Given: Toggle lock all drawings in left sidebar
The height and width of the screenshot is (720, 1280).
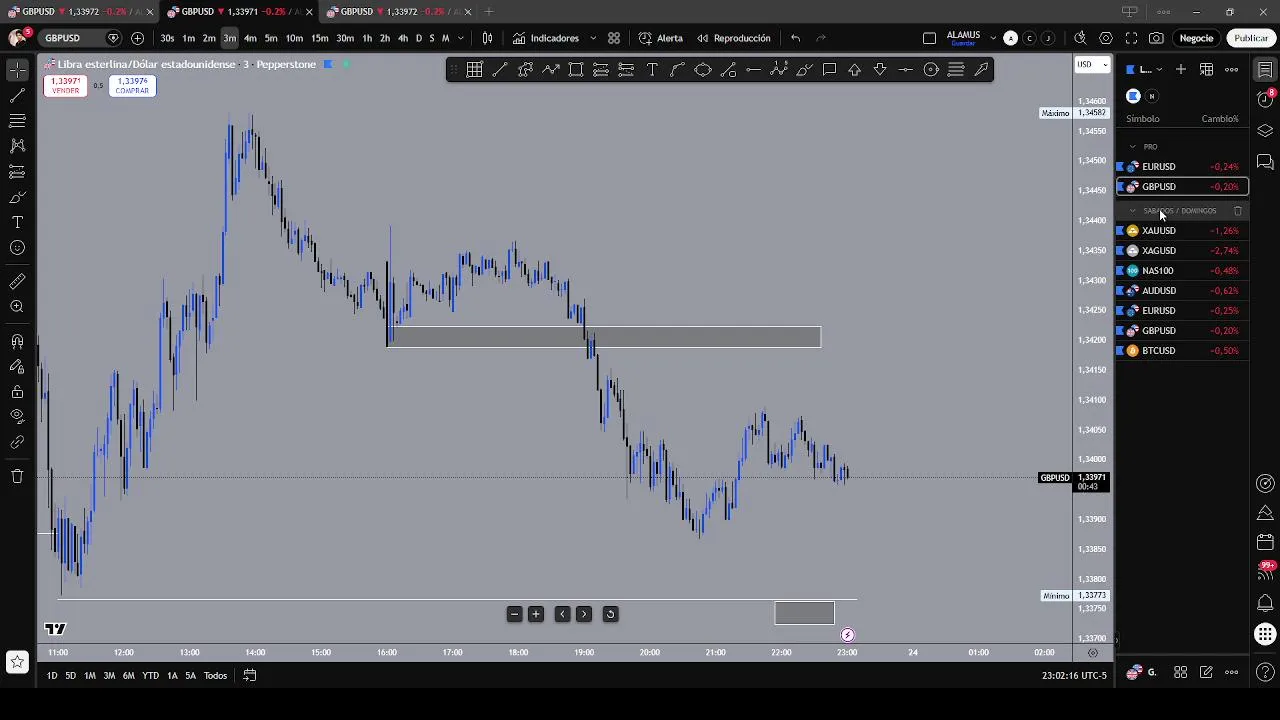Looking at the screenshot, I should pos(17,392).
